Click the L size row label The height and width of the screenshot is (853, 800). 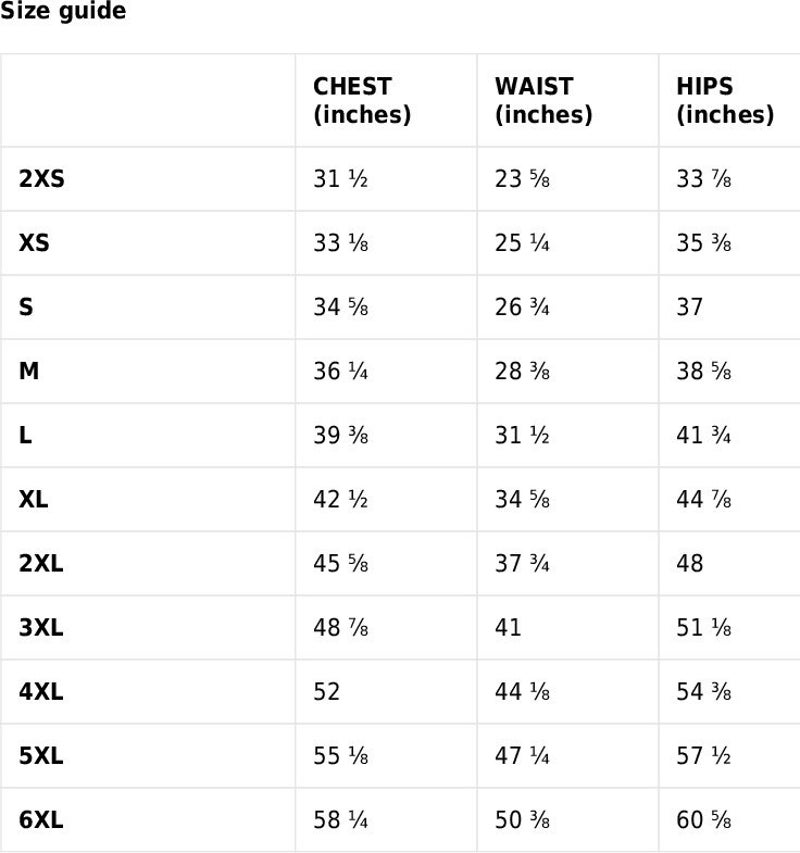pyautogui.click(x=25, y=435)
